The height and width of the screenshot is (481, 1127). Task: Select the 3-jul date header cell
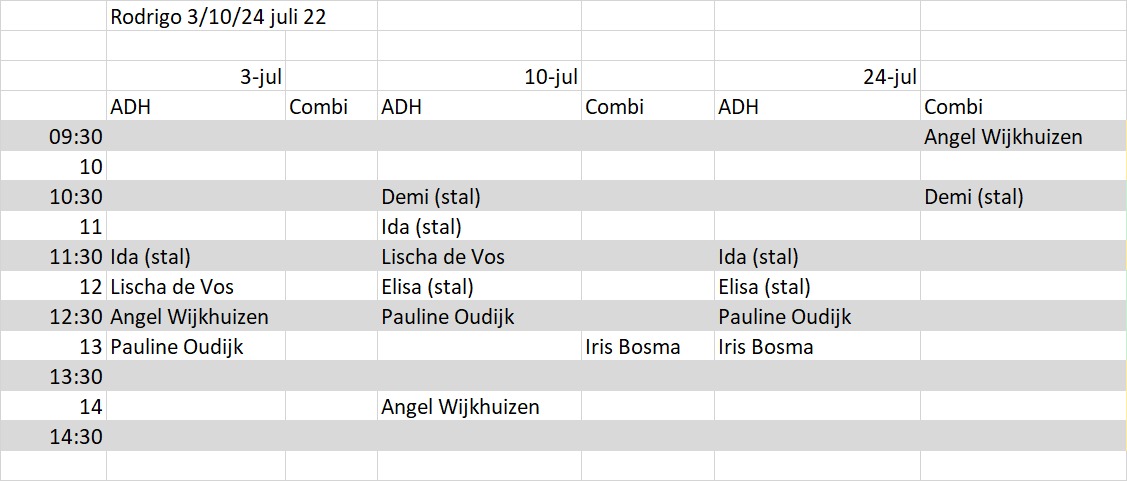(x=196, y=76)
